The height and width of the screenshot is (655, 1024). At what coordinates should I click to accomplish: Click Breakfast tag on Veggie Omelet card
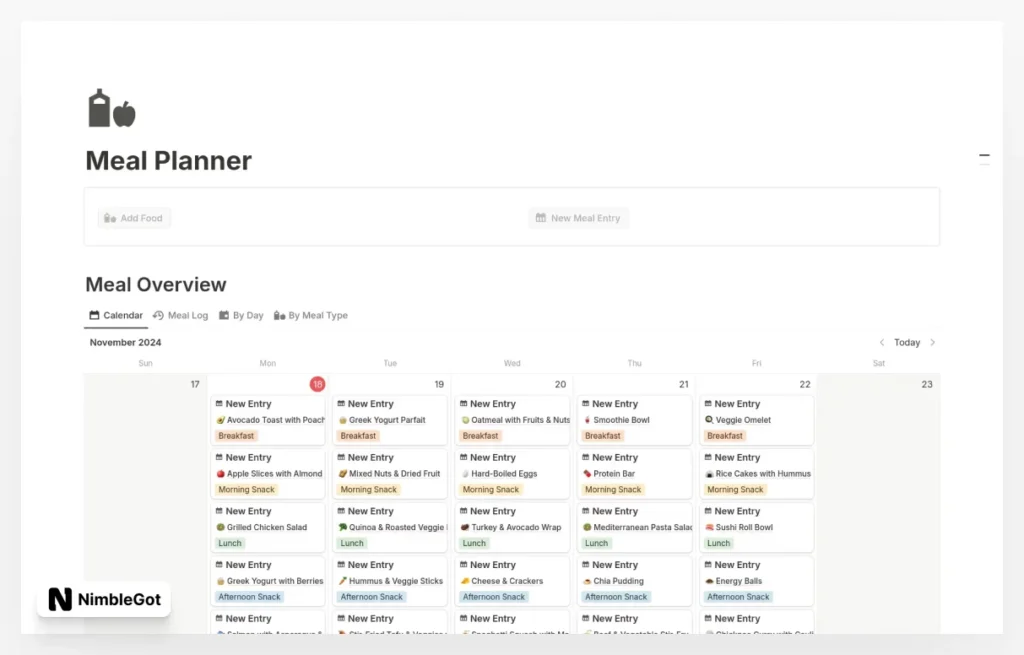click(724, 436)
